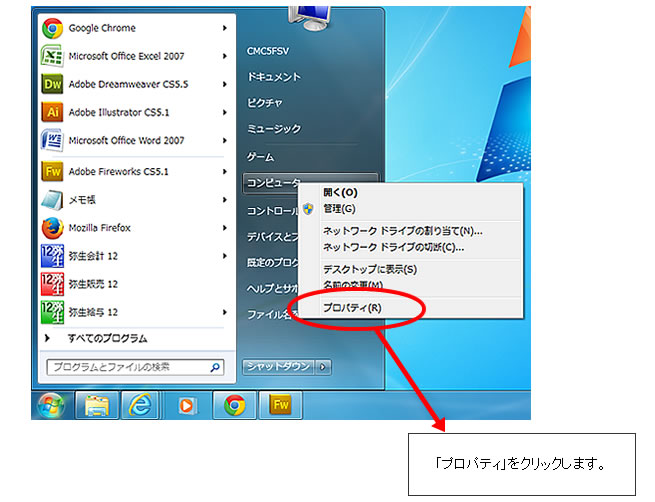Expand Excel 2007 recent files arrow
Screen dimensions: 655x502
pyautogui.click(x=225, y=56)
